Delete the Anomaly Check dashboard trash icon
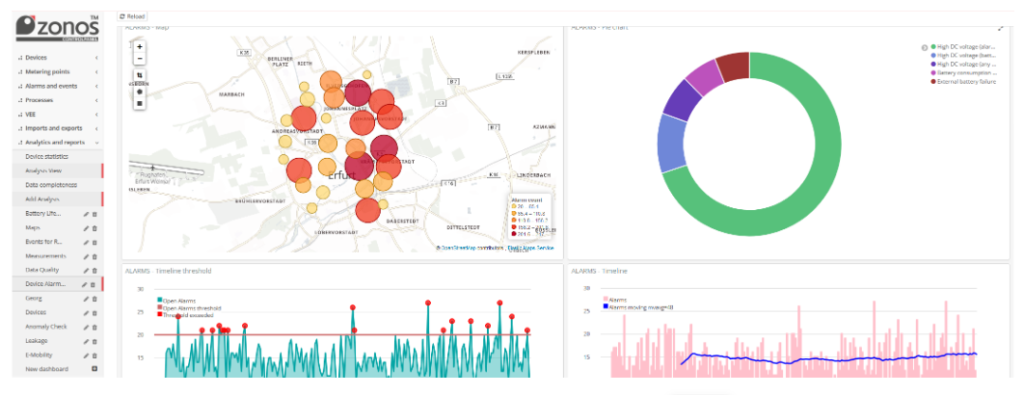The height and width of the screenshot is (395, 1024). [x=94, y=327]
